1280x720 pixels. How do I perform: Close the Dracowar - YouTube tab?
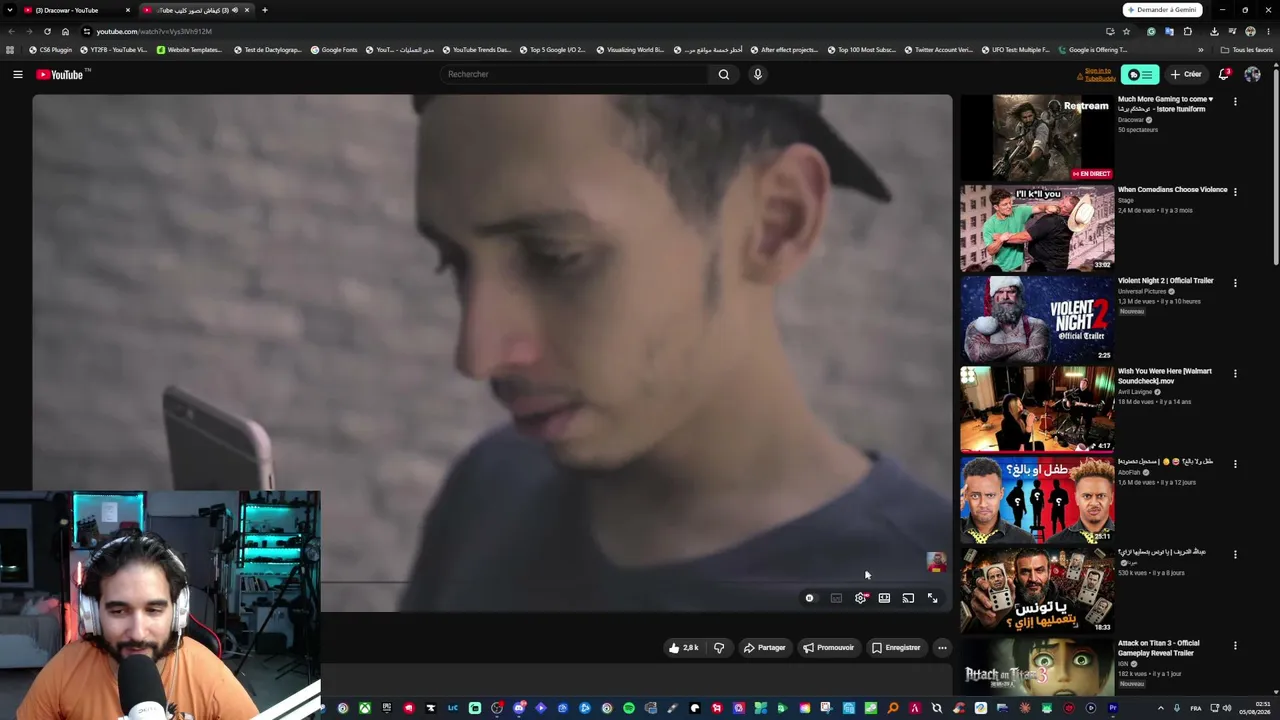pyautogui.click(x=127, y=10)
